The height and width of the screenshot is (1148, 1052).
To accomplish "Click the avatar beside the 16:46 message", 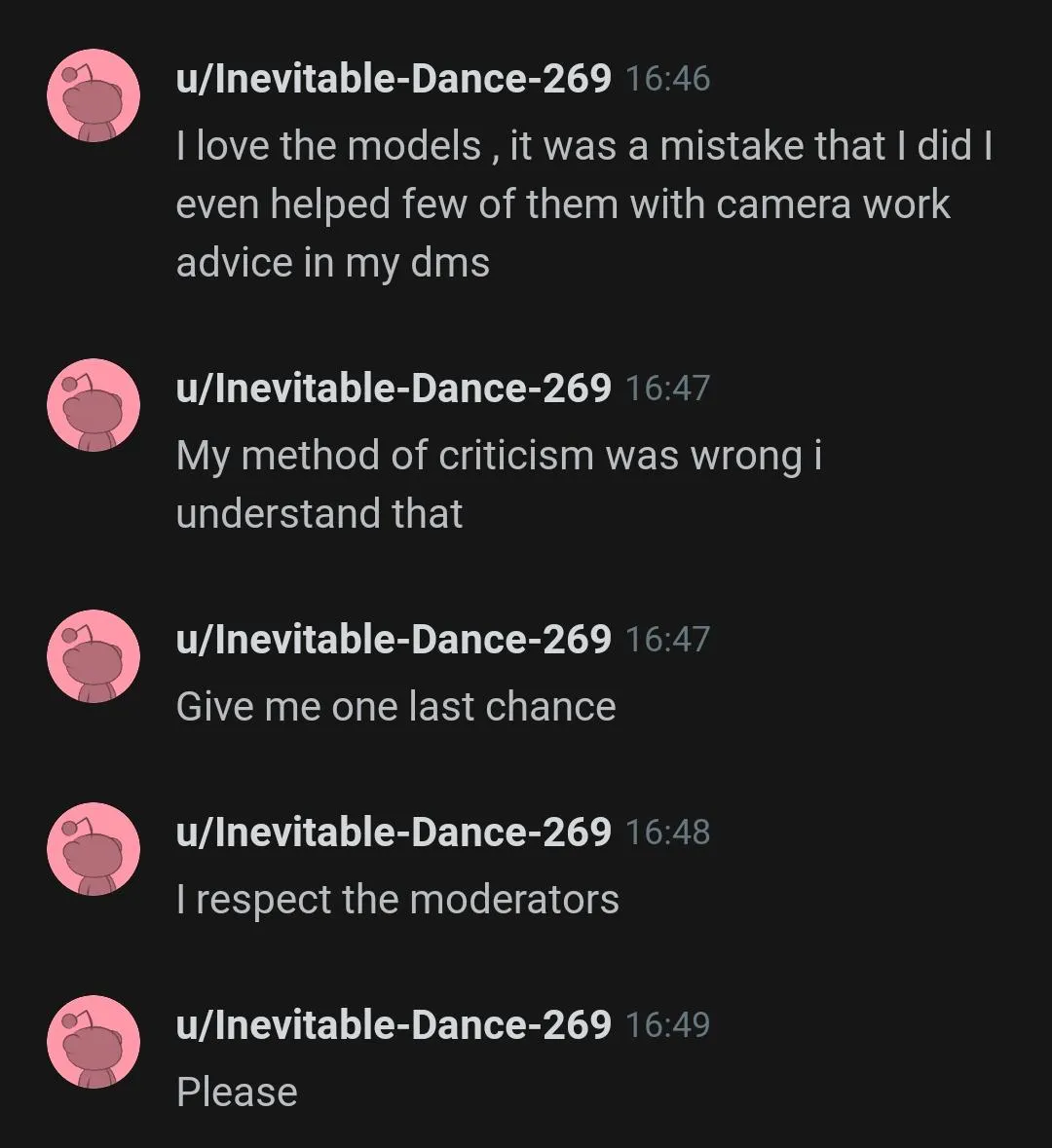I will (x=94, y=96).
